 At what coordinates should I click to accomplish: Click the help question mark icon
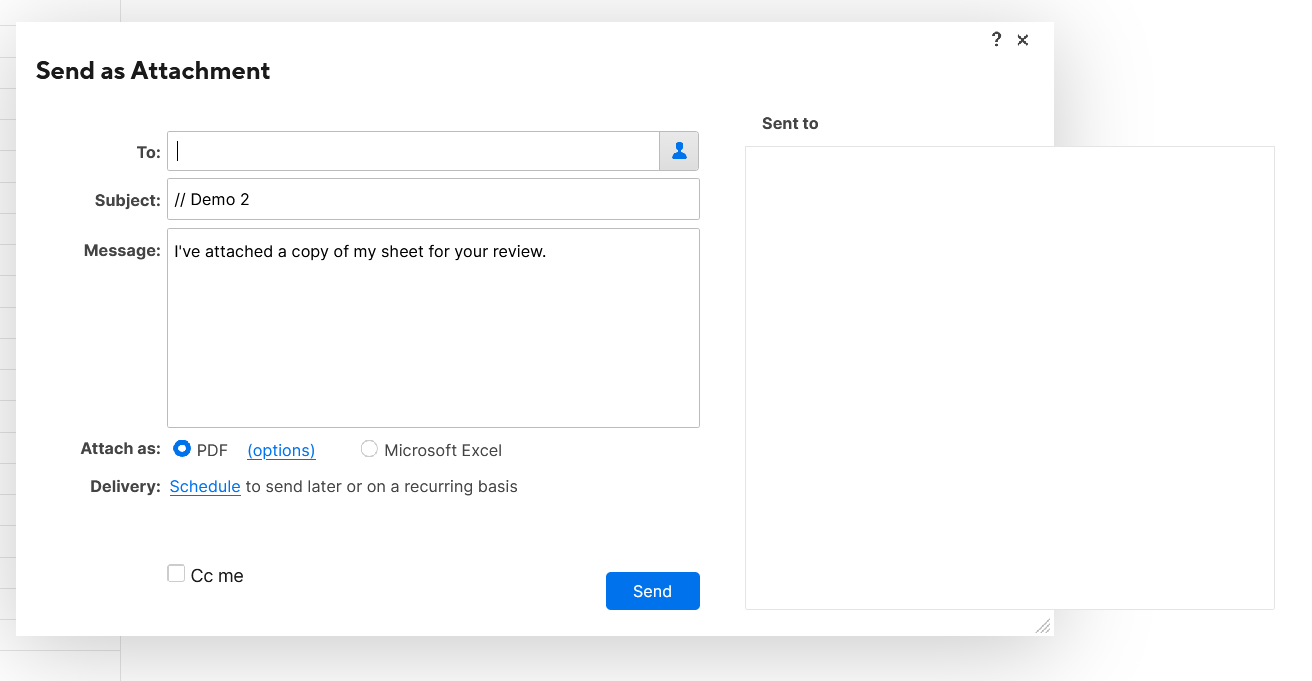coord(996,39)
